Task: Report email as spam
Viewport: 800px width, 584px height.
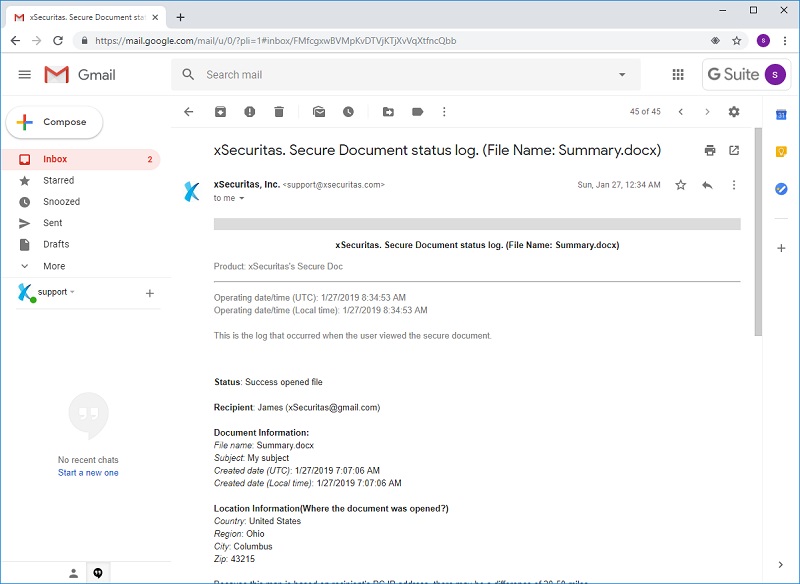Action: (249, 112)
